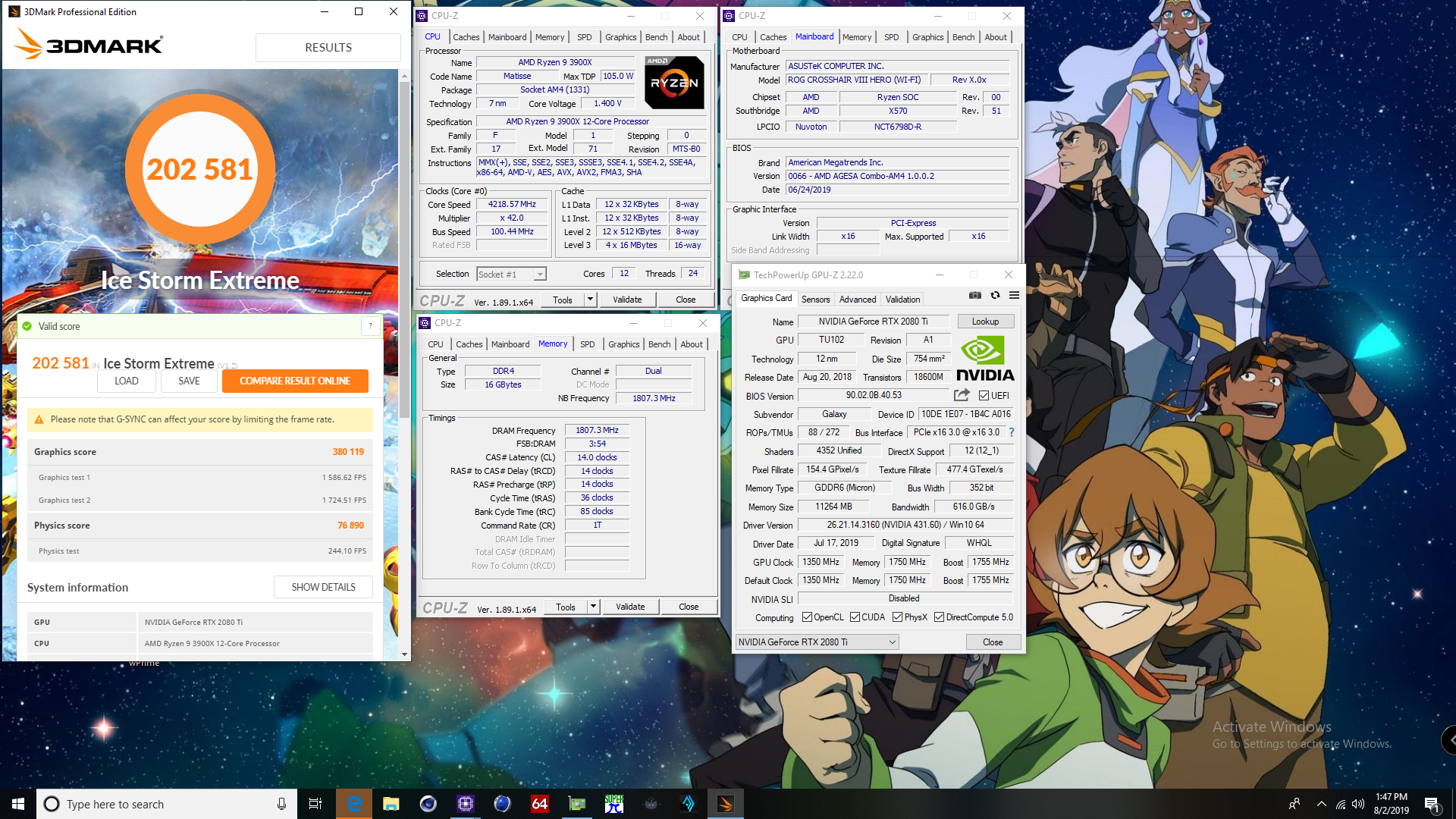Screen dimensions: 1456x819
Task: Open Tools dropdown arrow in CPU tab window
Action: coord(590,300)
